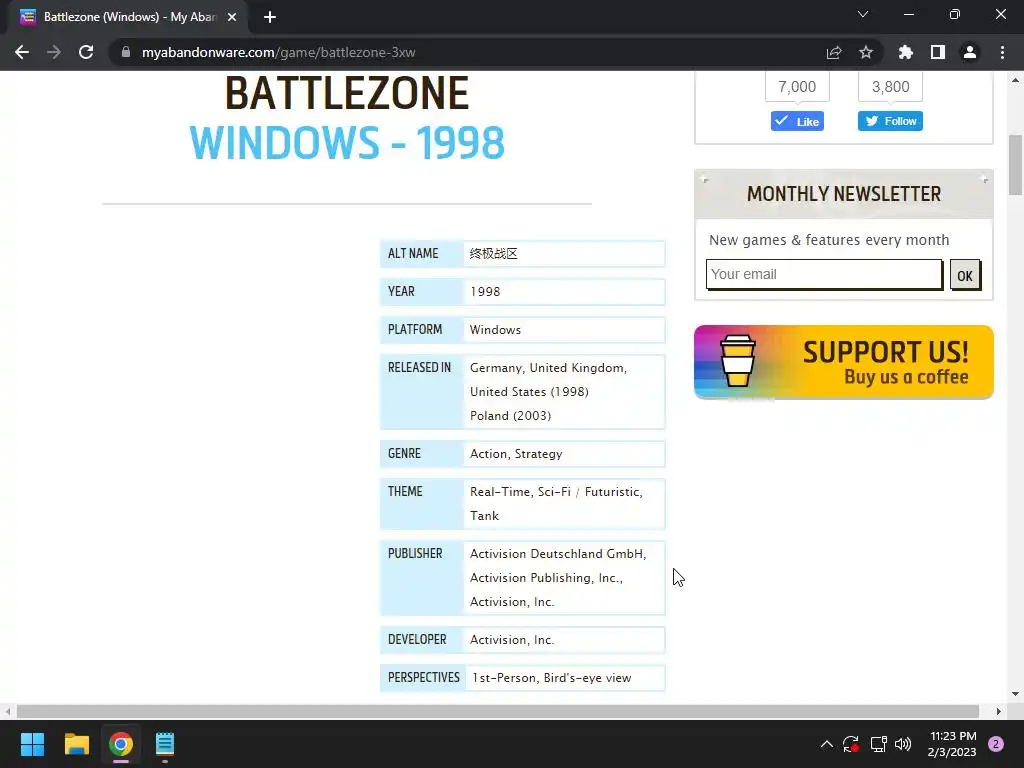Click the 3,800 followers counter
This screenshot has height=768, width=1024.
tap(890, 87)
